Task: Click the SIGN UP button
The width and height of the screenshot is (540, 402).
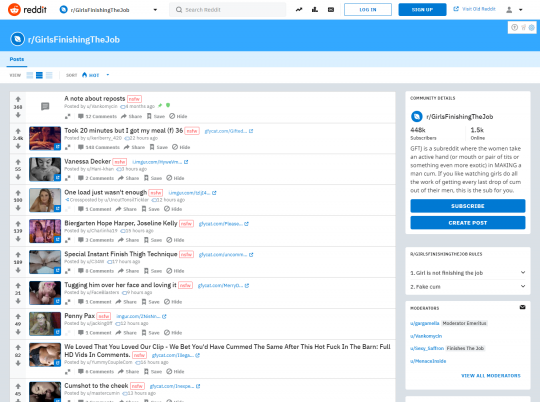Action: pyautogui.click(x=422, y=10)
